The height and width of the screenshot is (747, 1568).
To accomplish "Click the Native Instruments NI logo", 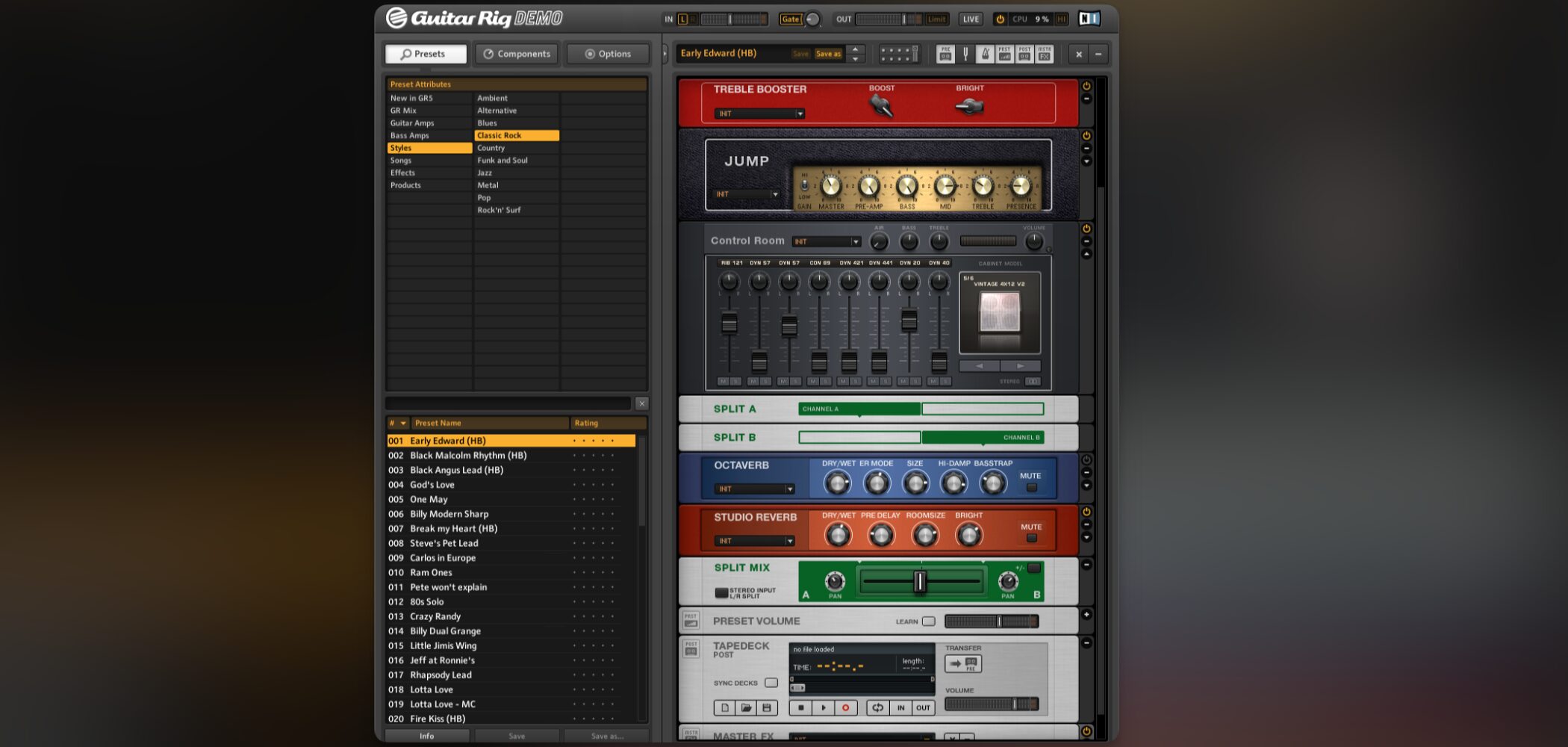I will click(1089, 19).
